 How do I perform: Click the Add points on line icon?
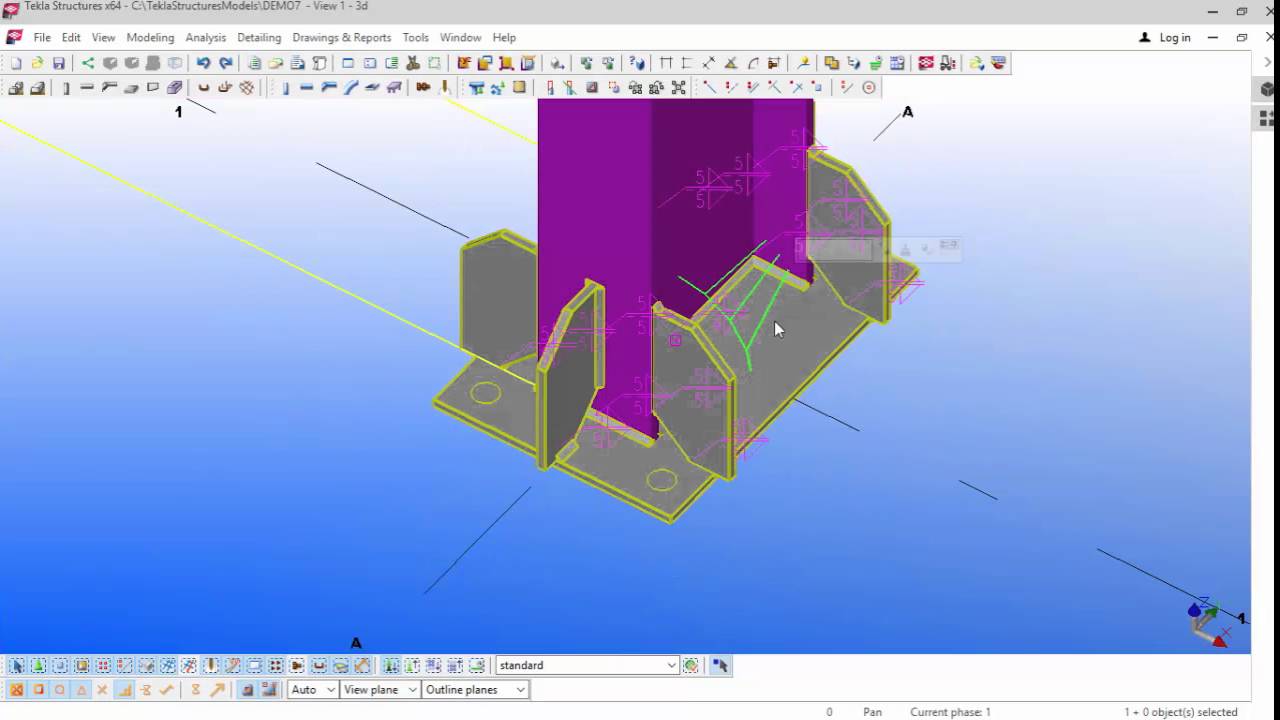coord(709,88)
